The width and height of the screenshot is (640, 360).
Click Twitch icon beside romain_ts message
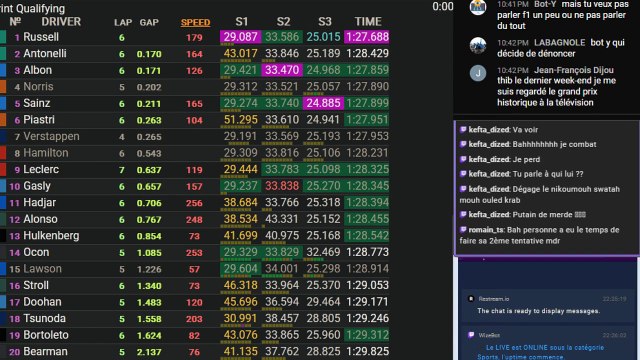(x=463, y=230)
